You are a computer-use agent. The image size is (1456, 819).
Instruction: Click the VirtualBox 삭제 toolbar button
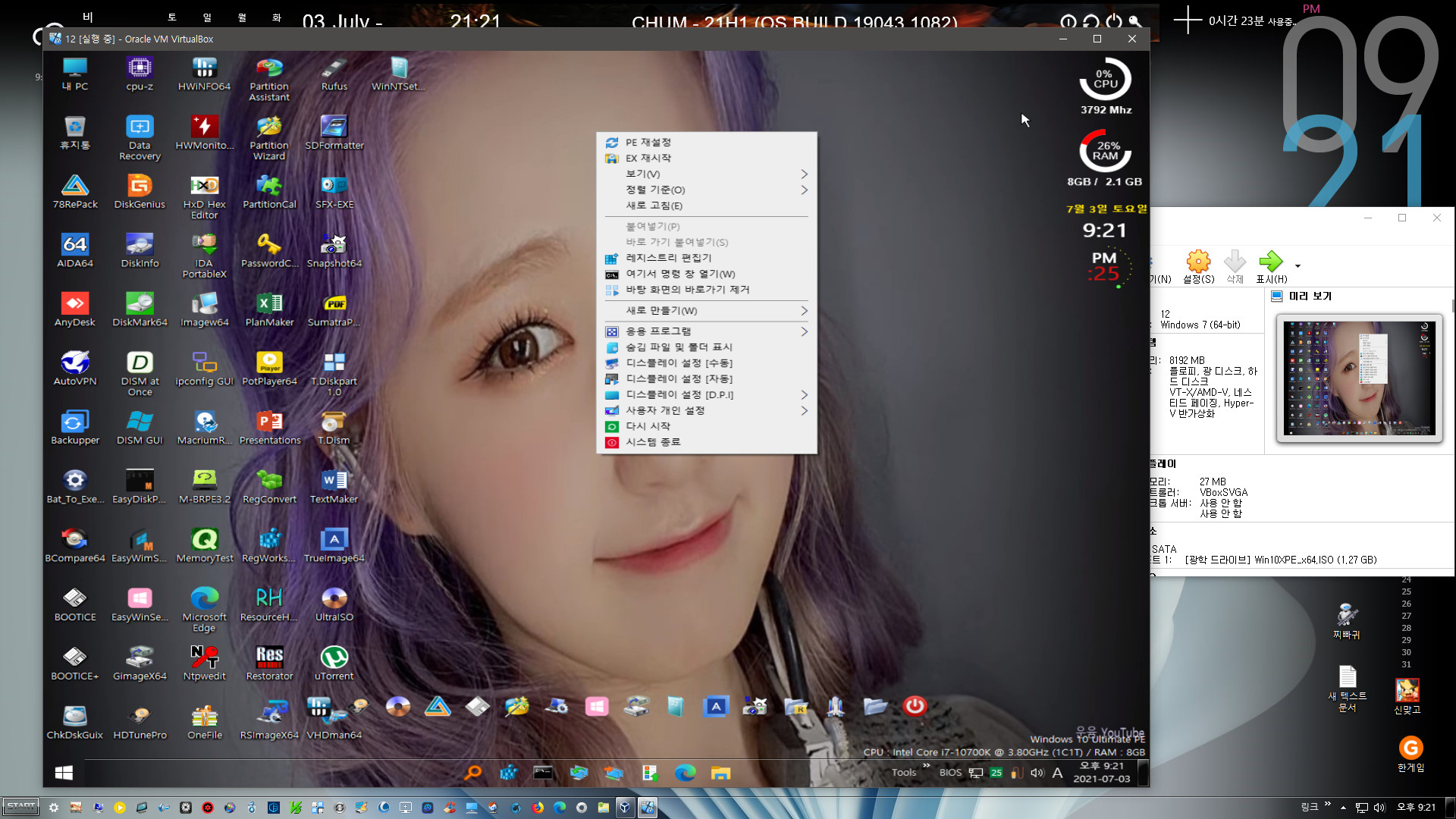point(1235,267)
